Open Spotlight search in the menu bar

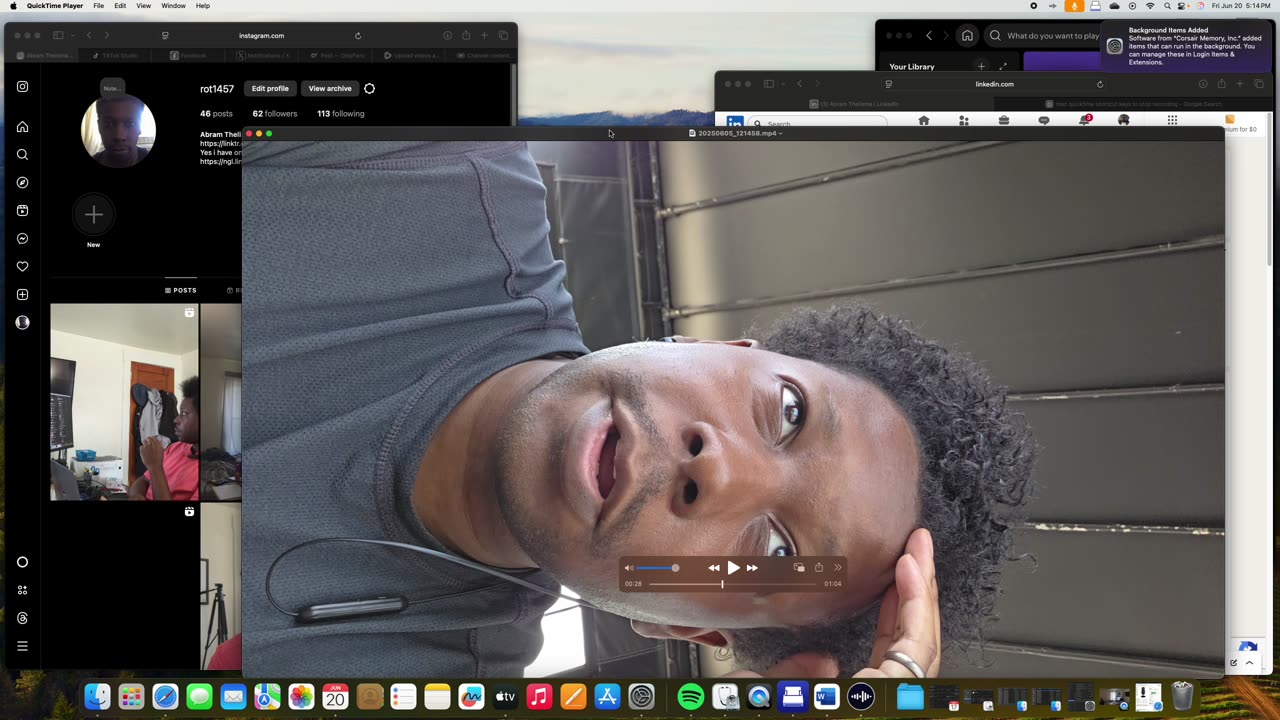pyautogui.click(x=1166, y=6)
